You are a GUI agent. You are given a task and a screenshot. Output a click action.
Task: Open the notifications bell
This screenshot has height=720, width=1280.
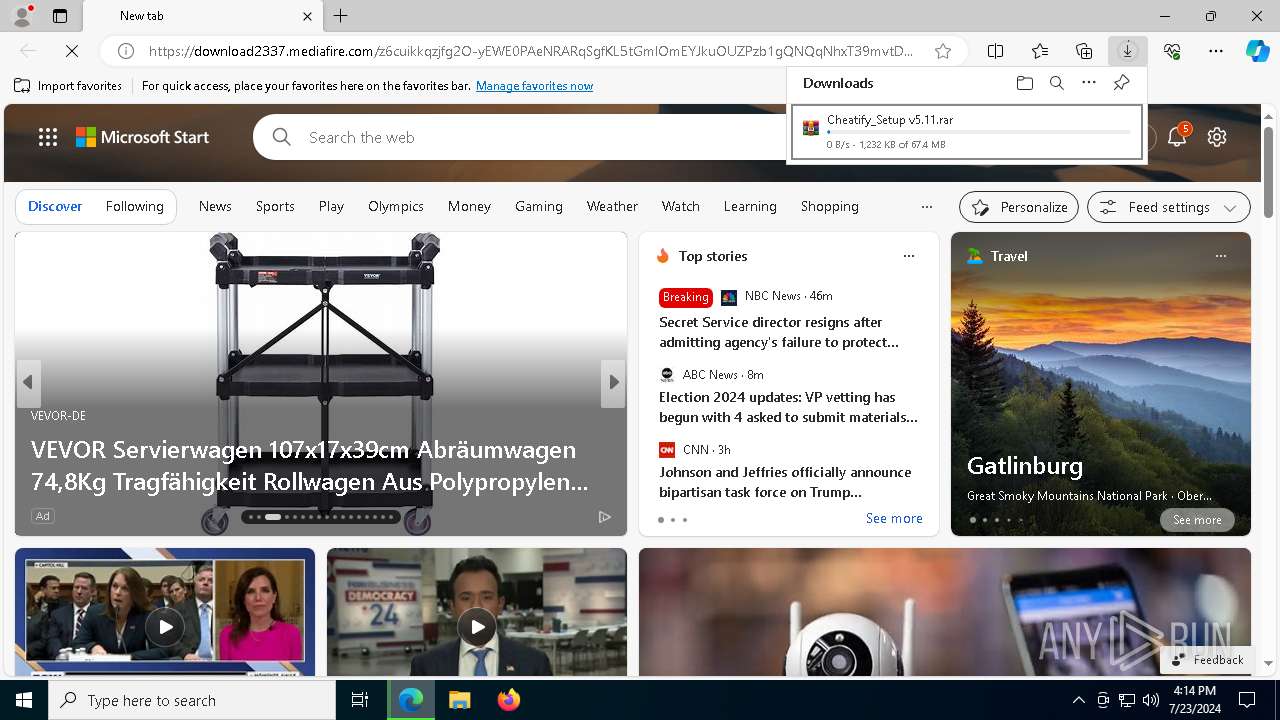1177,137
